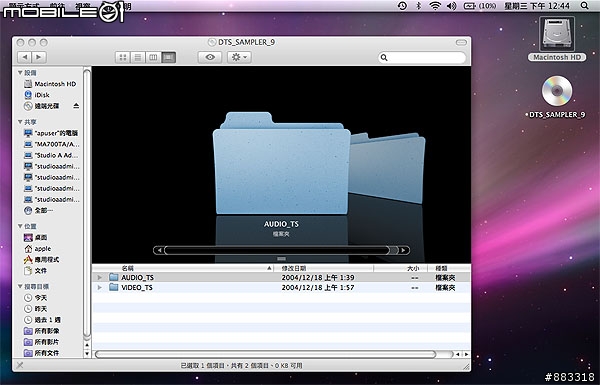This screenshot has height=385, width=600.
Task: Open the Action gear dropdown menu
Action: point(239,57)
